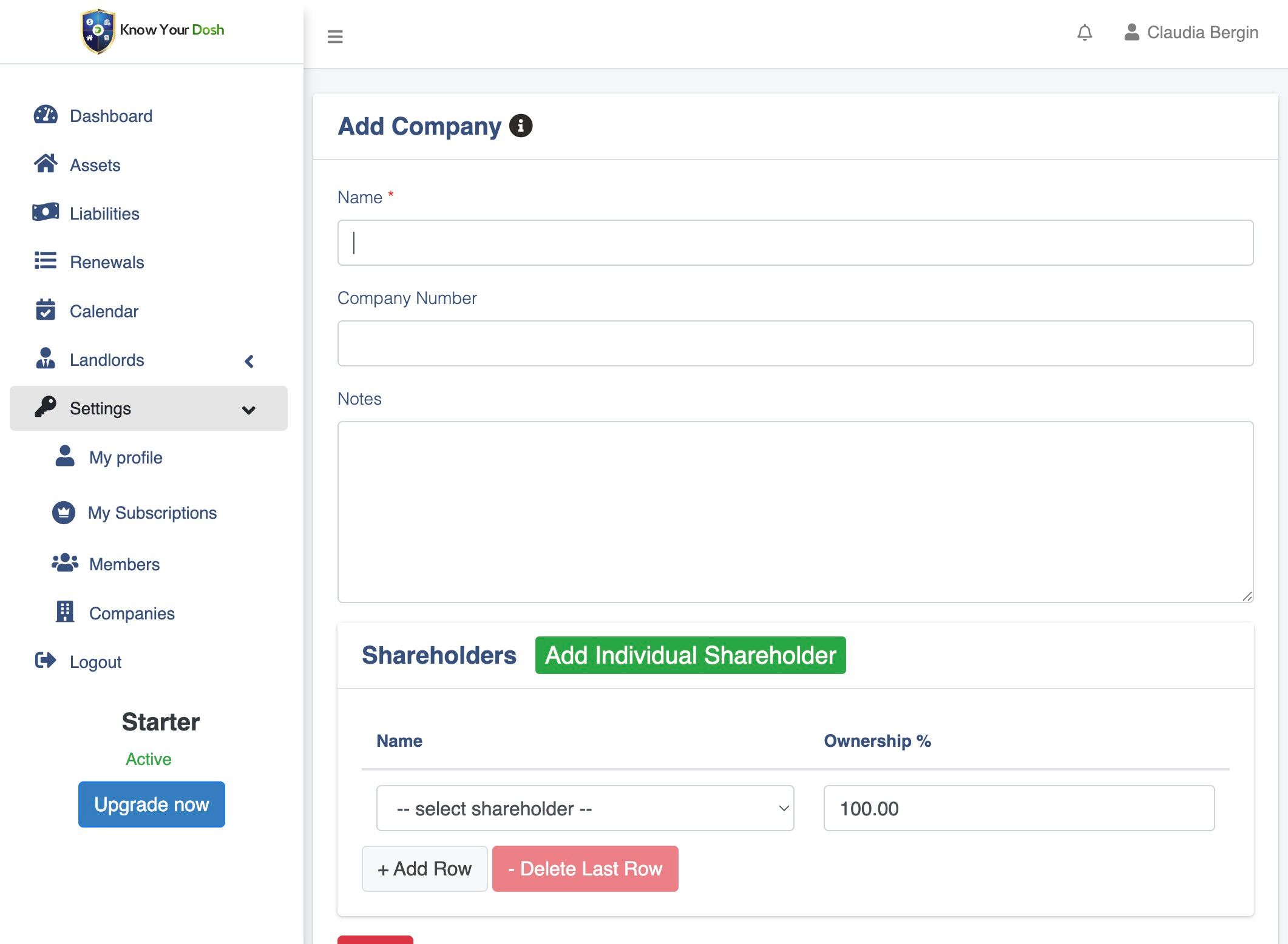Screen dimensions: 1288x944
Task: Collapse the Settings menu chevron
Action: pos(248,410)
